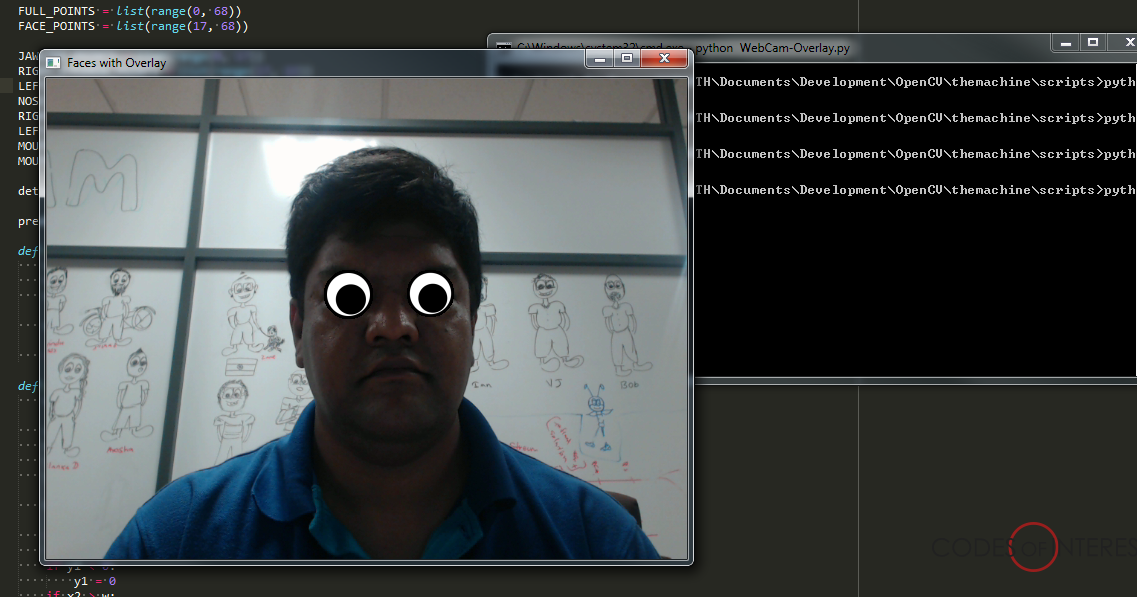This screenshot has width=1137, height=597.
Task: Click the Code of Interest circle logo watermark
Action: click(1032, 548)
